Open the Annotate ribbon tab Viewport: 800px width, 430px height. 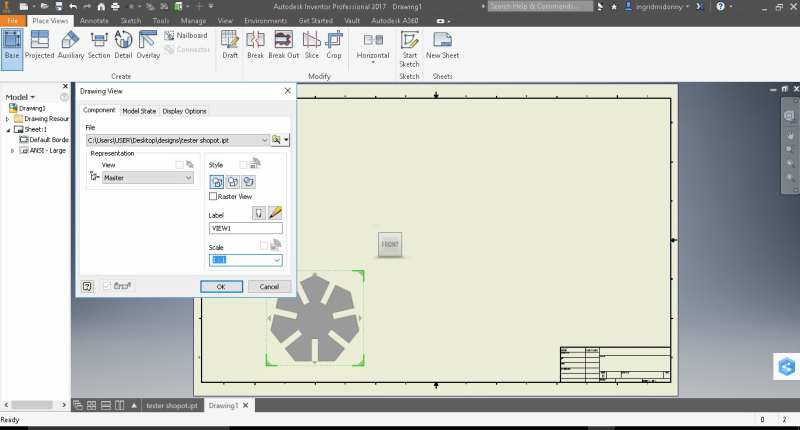(x=94, y=21)
